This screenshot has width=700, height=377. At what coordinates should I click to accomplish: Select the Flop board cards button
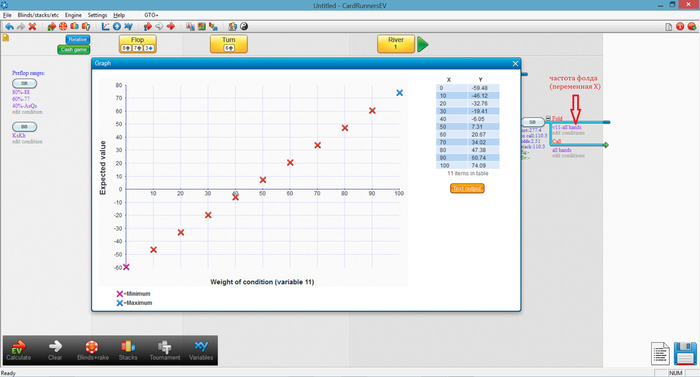click(x=138, y=44)
